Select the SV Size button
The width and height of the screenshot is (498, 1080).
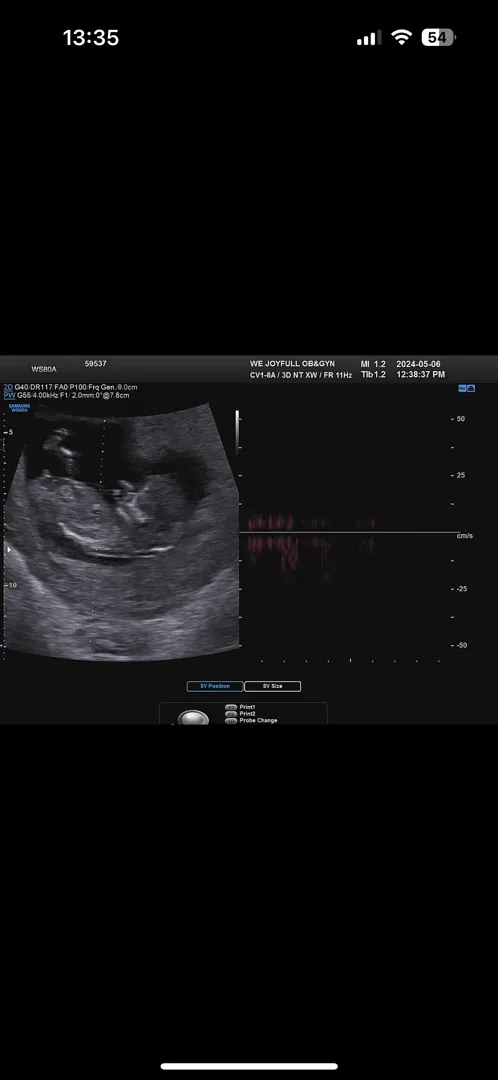click(272, 686)
